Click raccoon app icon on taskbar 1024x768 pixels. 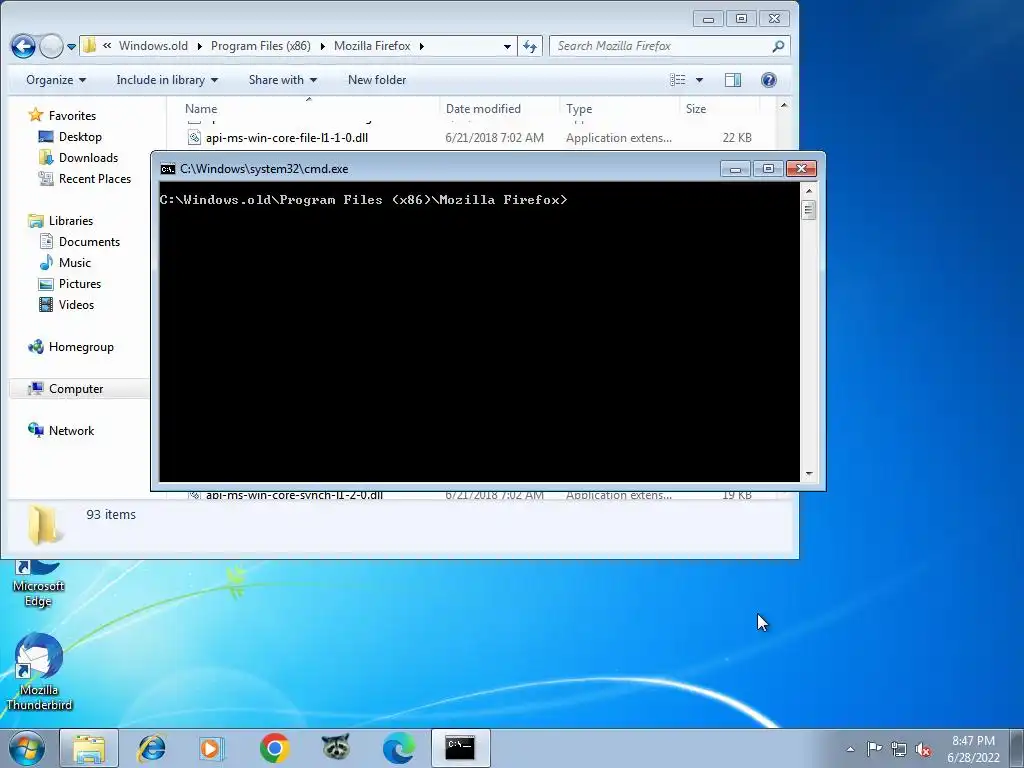tap(336, 748)
